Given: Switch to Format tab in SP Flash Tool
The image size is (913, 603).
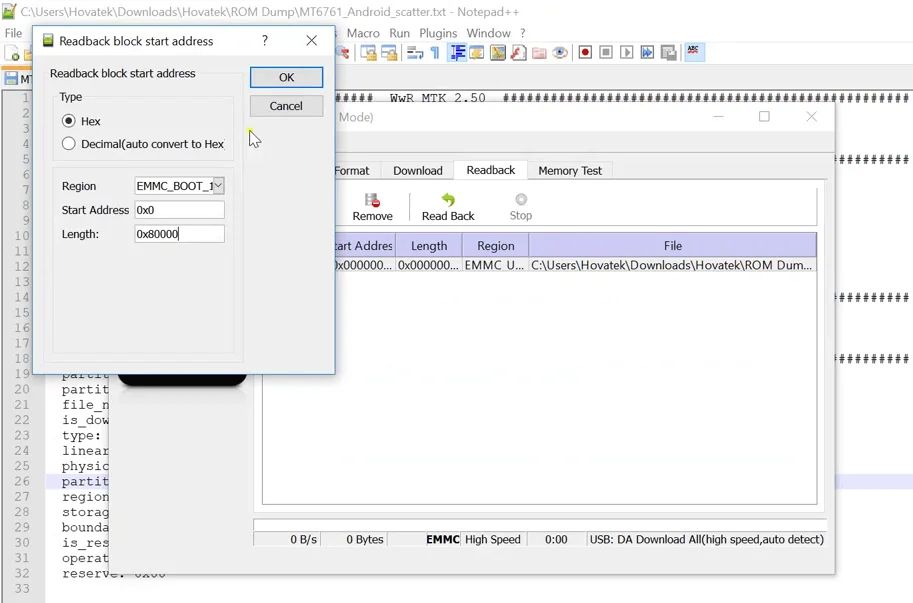Looking at the screenshot, I should coord(352,171).
